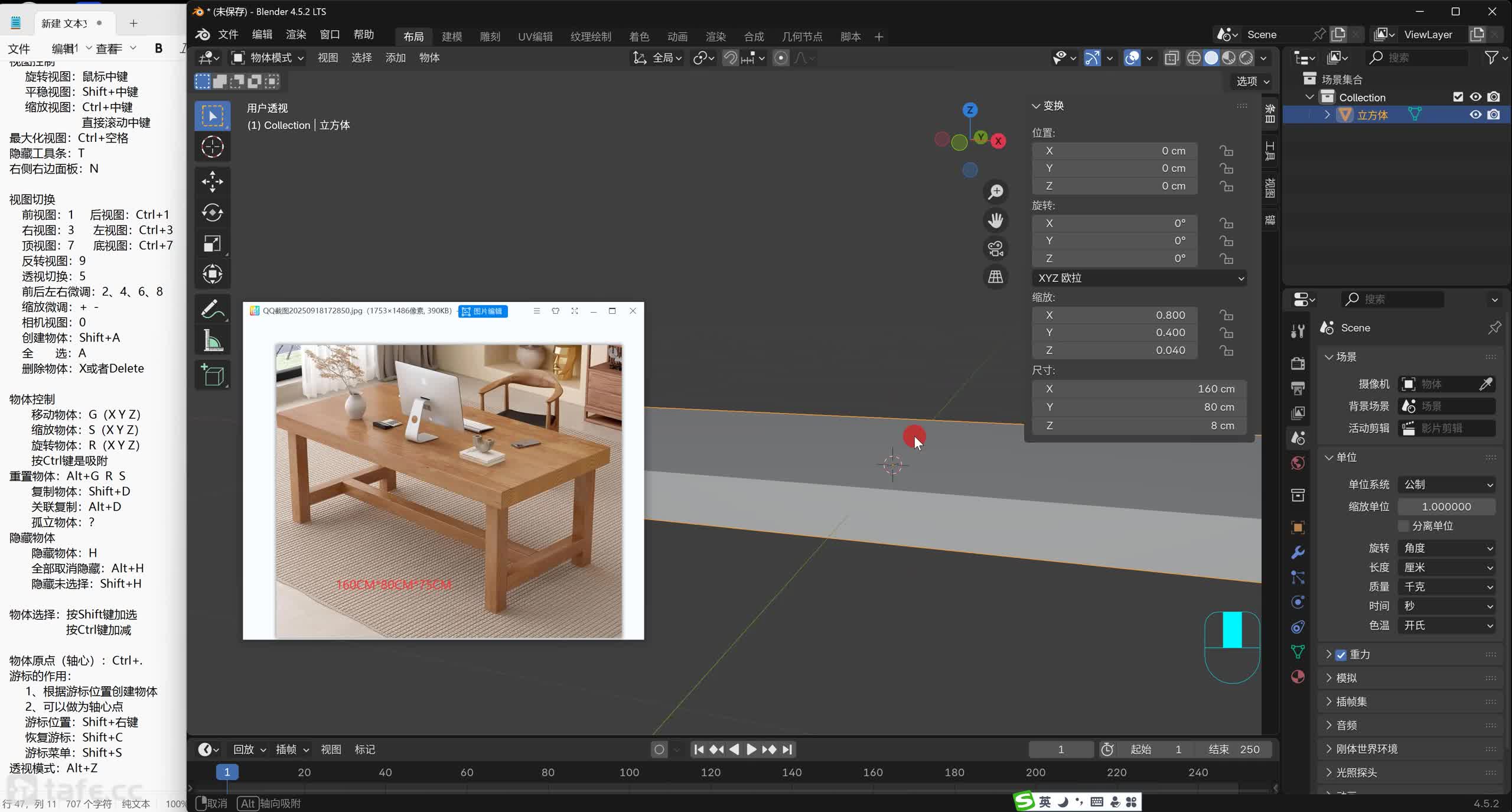Hide 立方体 with the eye icon
This screenshot has width=1512, height=812.
point(1475,115)
